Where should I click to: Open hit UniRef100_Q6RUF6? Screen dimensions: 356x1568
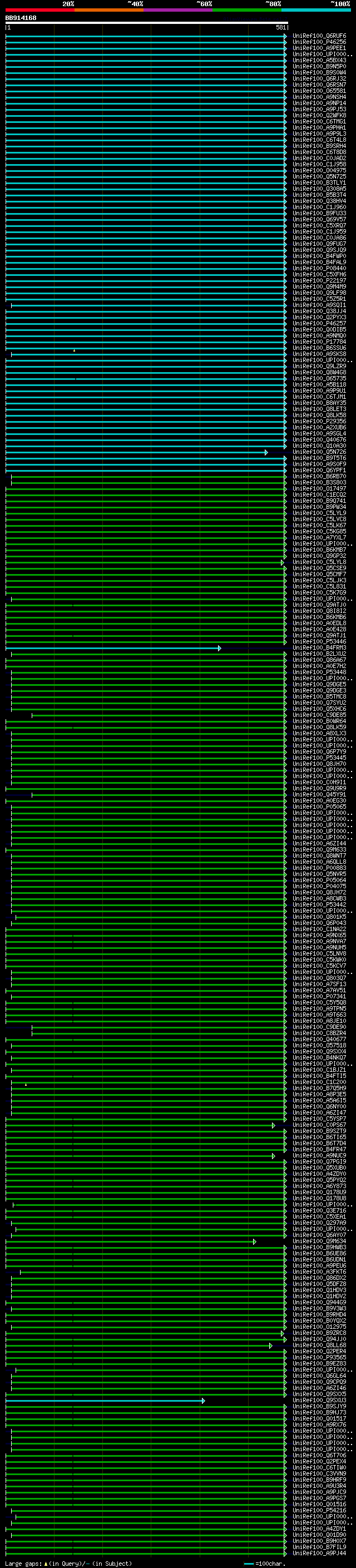[x=319, y=36]
